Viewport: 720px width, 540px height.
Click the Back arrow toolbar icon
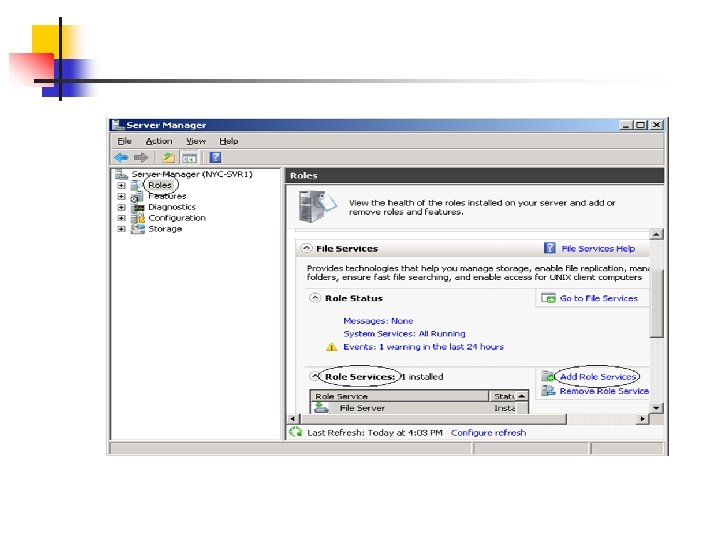point(121,158)
